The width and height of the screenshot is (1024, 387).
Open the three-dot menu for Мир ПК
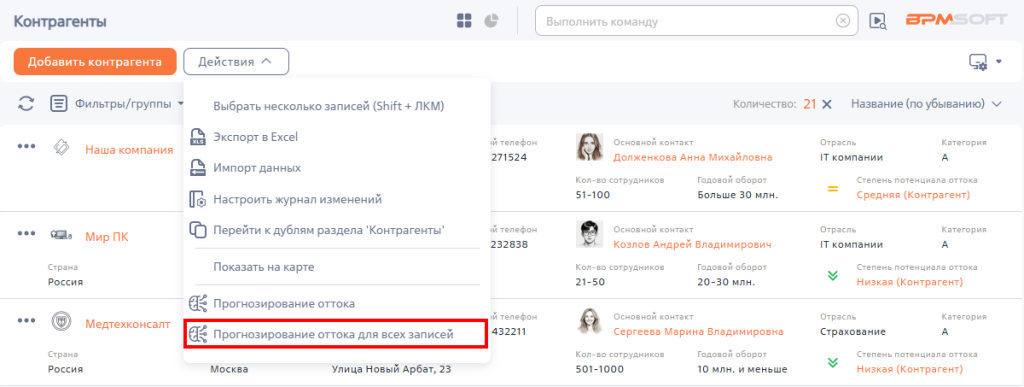pos(26,233)
